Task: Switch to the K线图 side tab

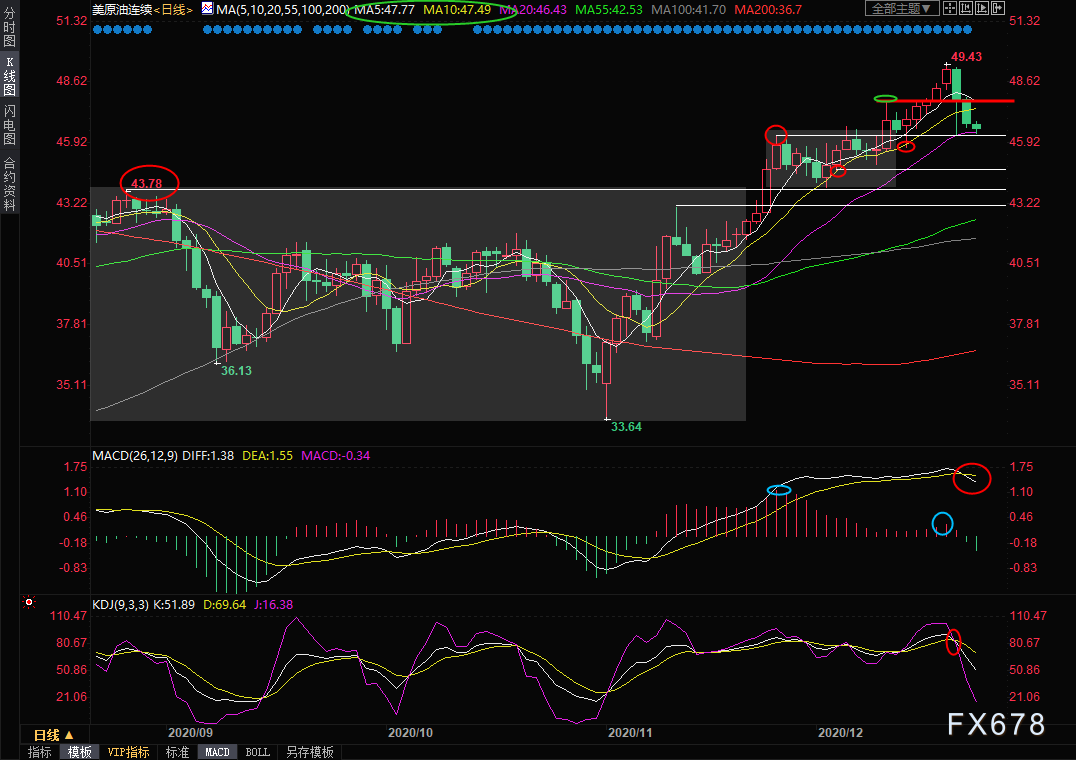Action: (x=10, y=76)
